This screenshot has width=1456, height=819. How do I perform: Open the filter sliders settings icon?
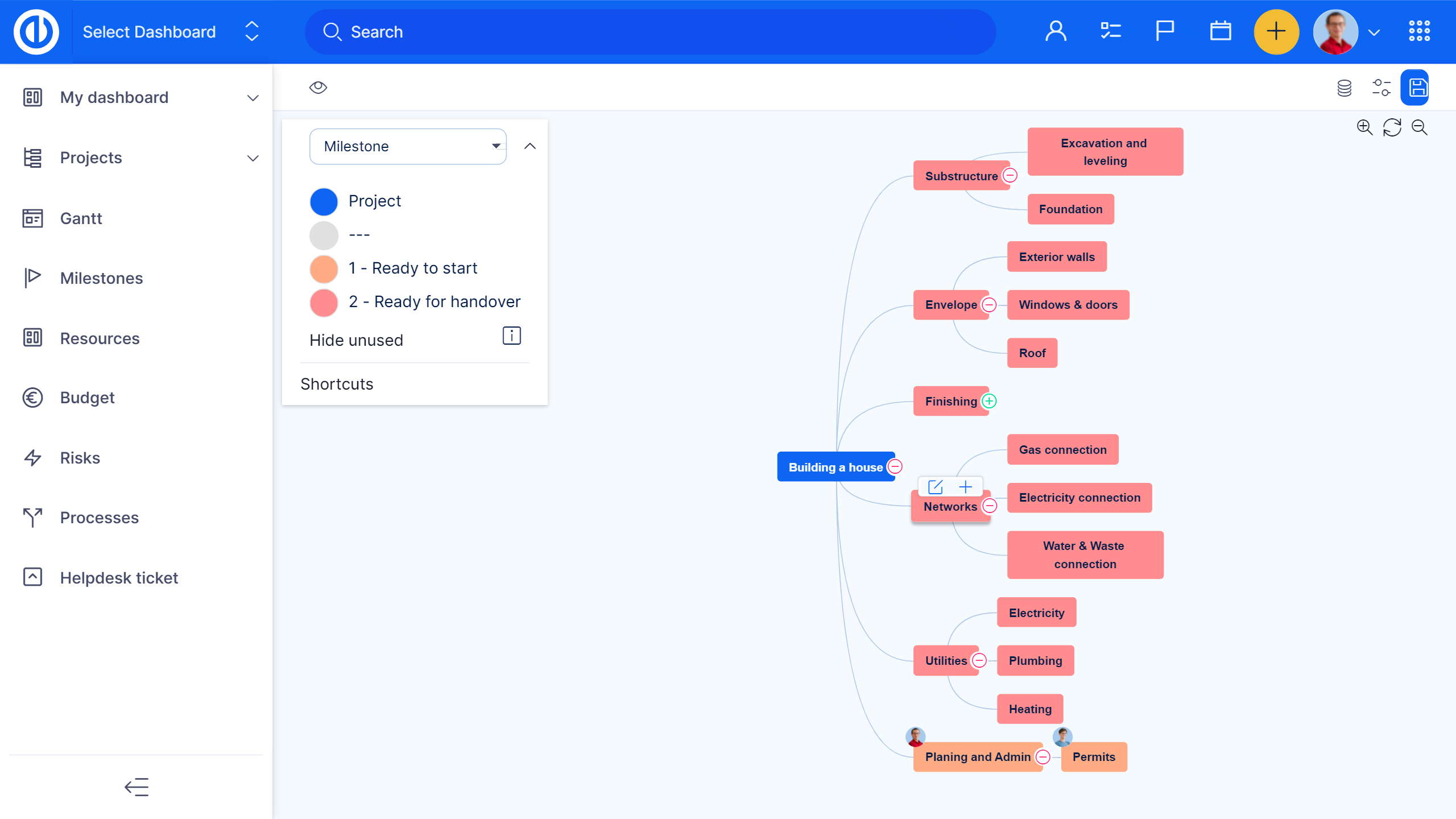pyautogui.click(x=1381, y=88)
